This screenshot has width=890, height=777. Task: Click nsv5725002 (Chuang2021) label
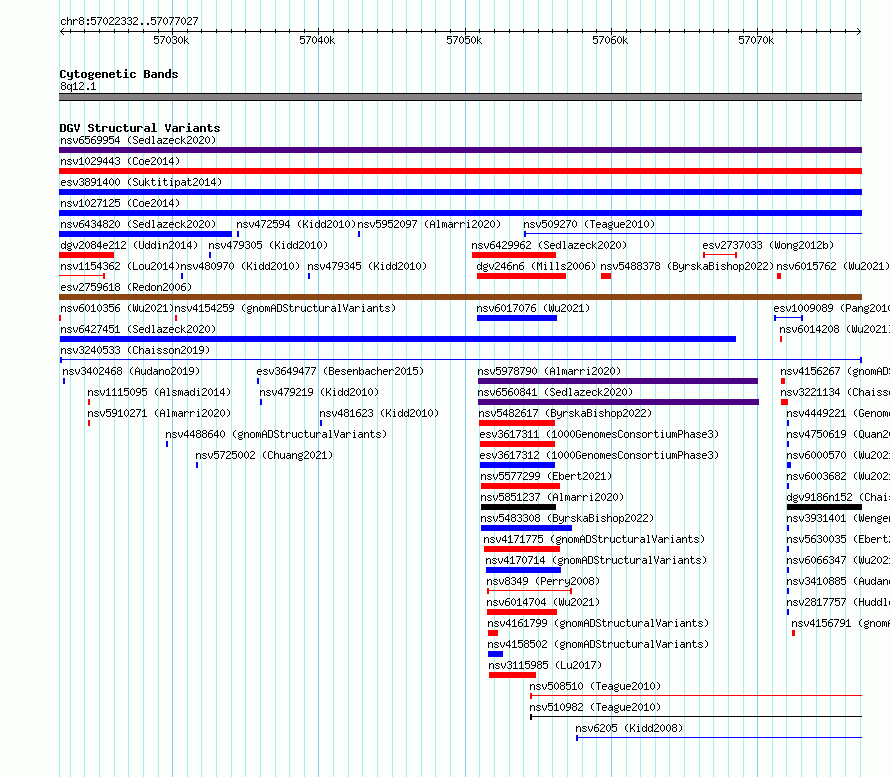point(264,455)
